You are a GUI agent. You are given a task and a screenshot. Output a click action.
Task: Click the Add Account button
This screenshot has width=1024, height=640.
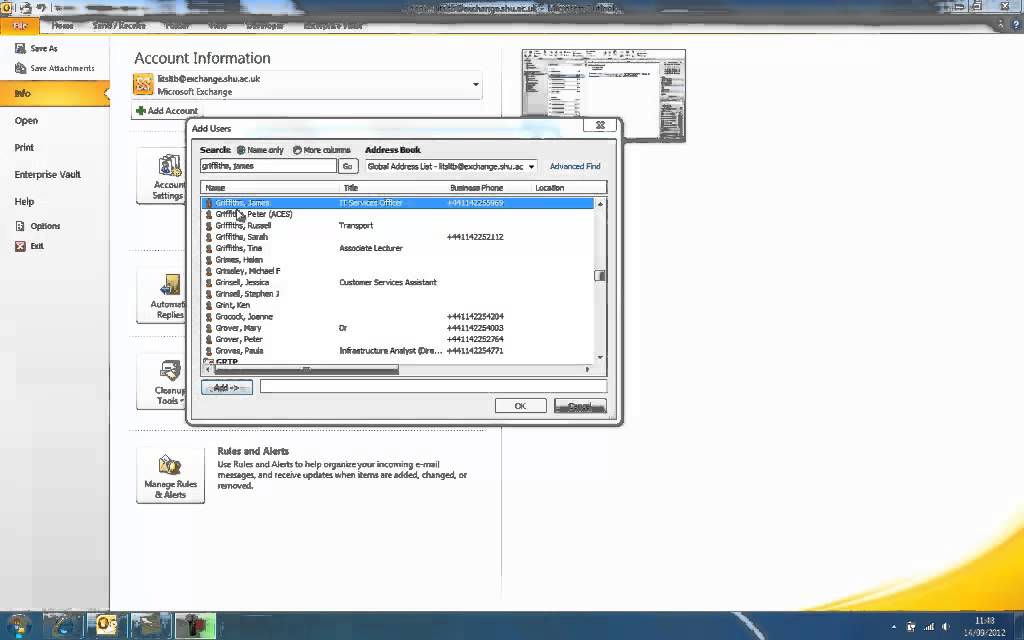167,111
